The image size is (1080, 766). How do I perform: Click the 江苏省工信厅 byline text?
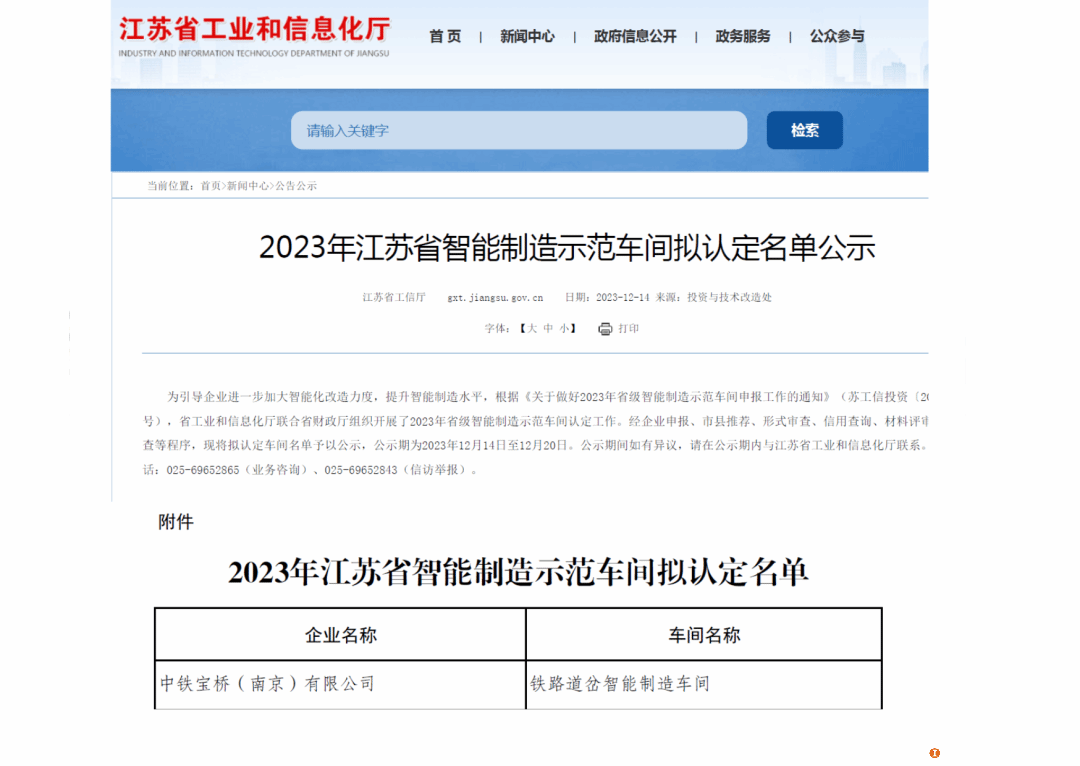[394, 298]
